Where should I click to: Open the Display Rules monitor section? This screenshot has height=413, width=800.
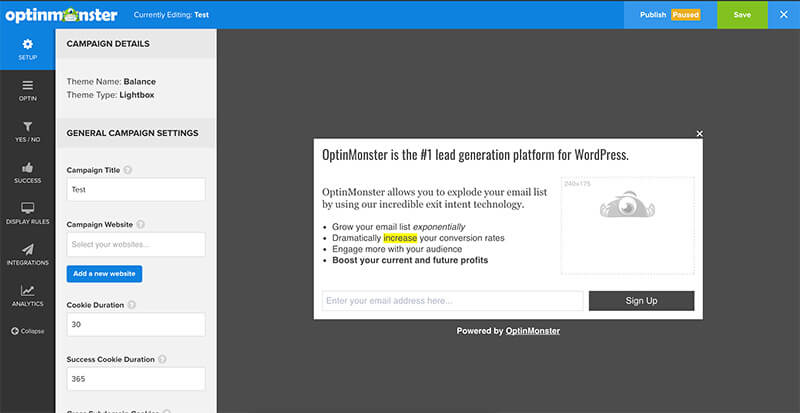coord(28,214)
